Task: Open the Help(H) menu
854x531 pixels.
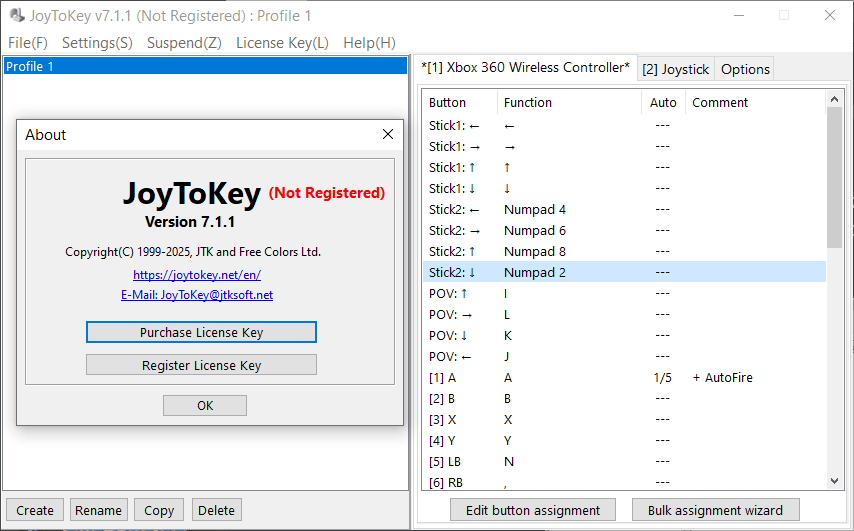Action: click(369, 42)
